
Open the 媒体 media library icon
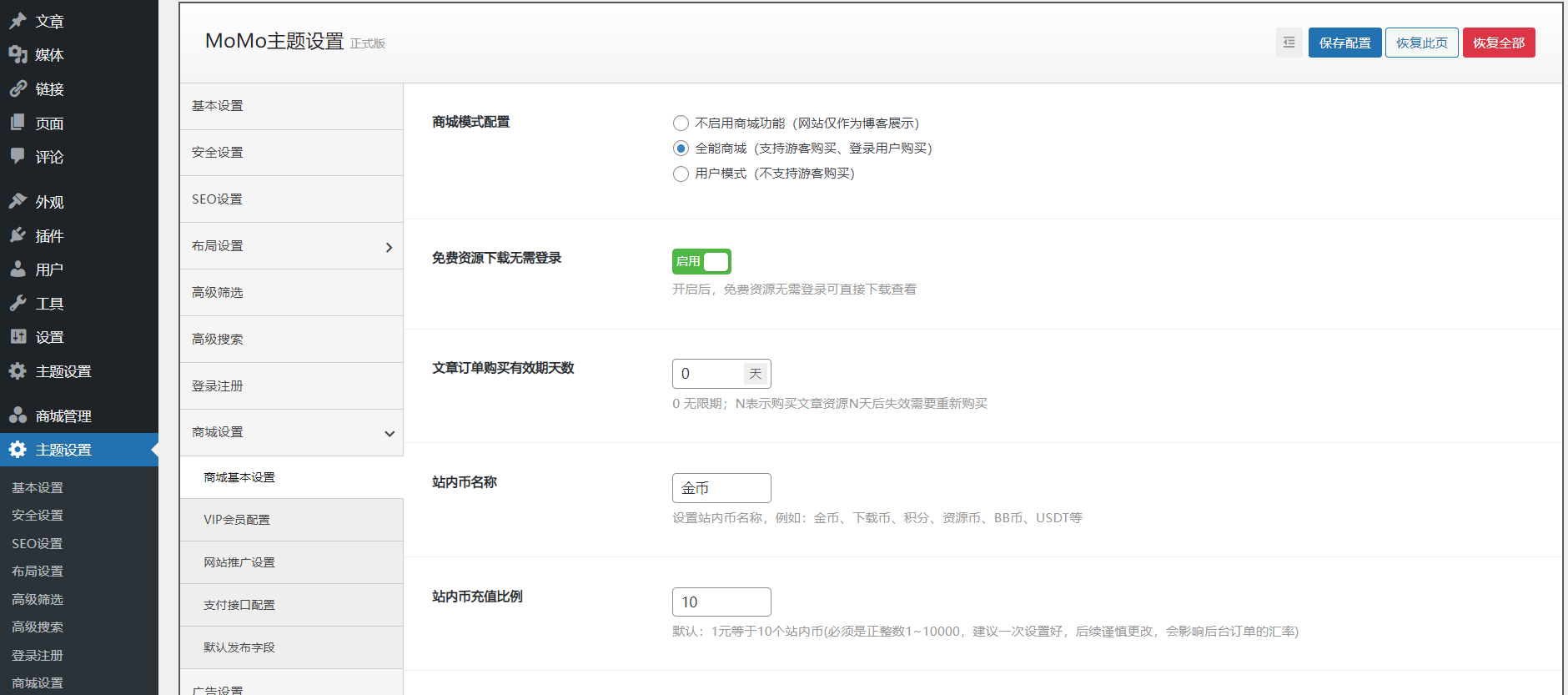(x=18, y=54)
